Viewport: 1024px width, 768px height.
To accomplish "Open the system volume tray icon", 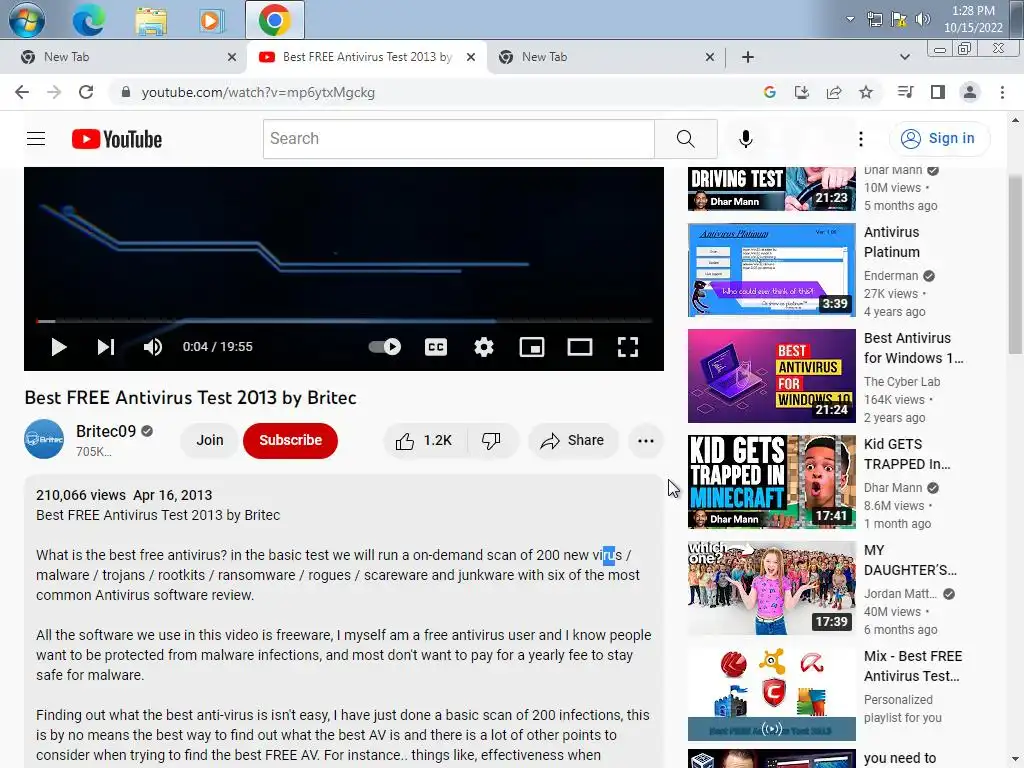I will click(x=923, y=19).
